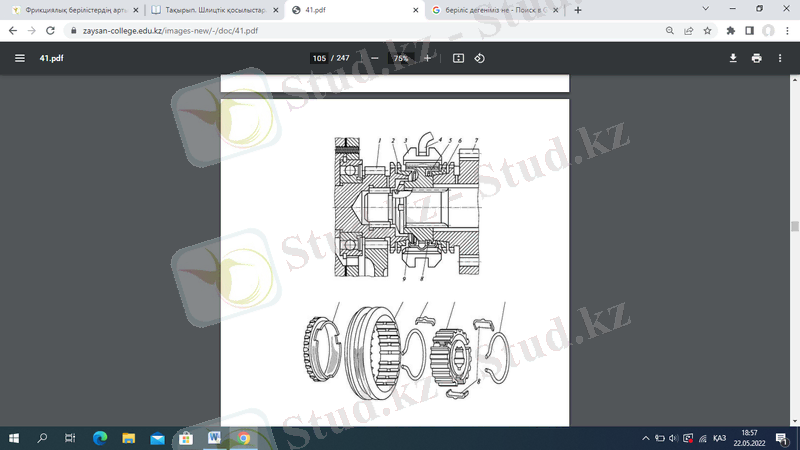Screen dimensions: 800x450
Task: Click the scrollbar down arrow
Action: 795,422
